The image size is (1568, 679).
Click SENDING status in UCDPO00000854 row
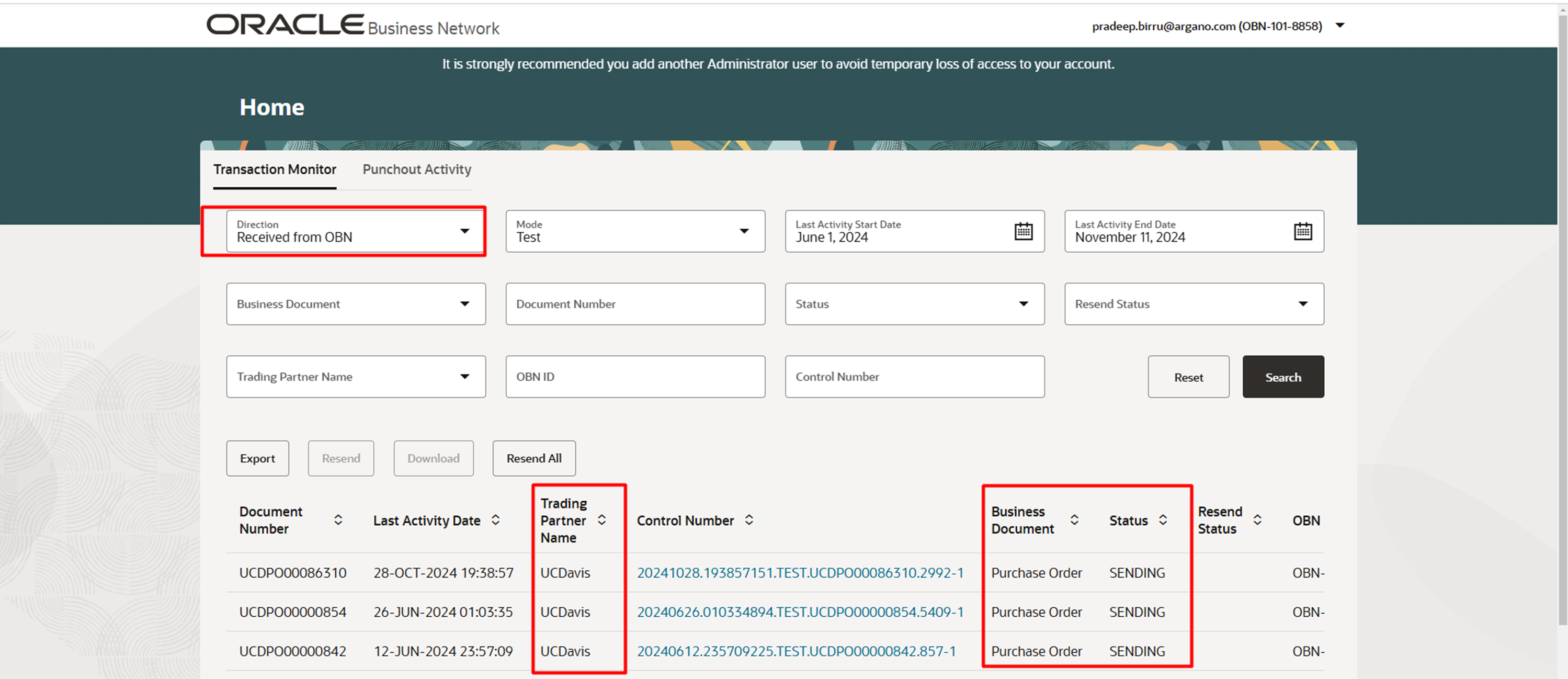(x=1137, y=612)
